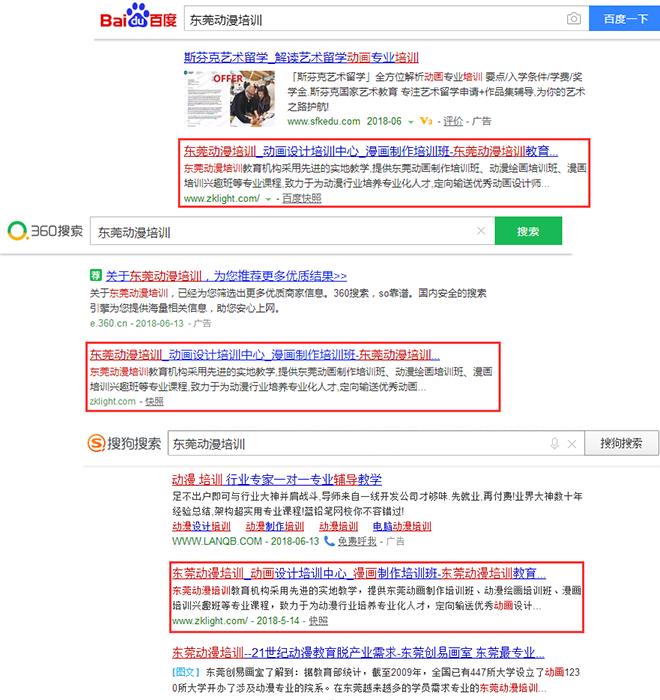The image size is (660, 700).
Task: Click the WWW.LANQB.COM URL
Action: pyautogui.click(x=217, y=542)
